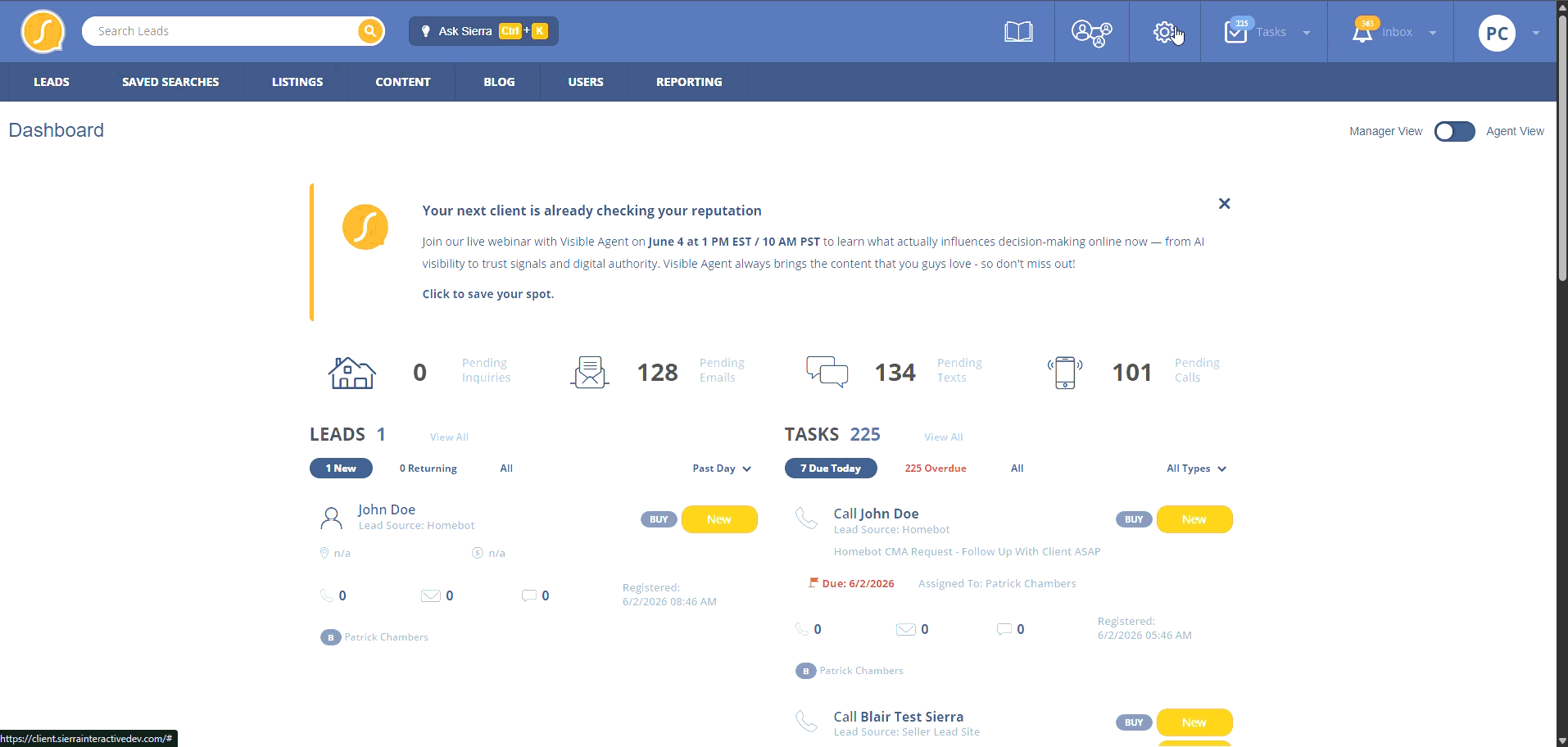The height and width of the screenshot is (747, 1568).
Task: Open the CONTENT menu
Action: [x=403, y=82]
